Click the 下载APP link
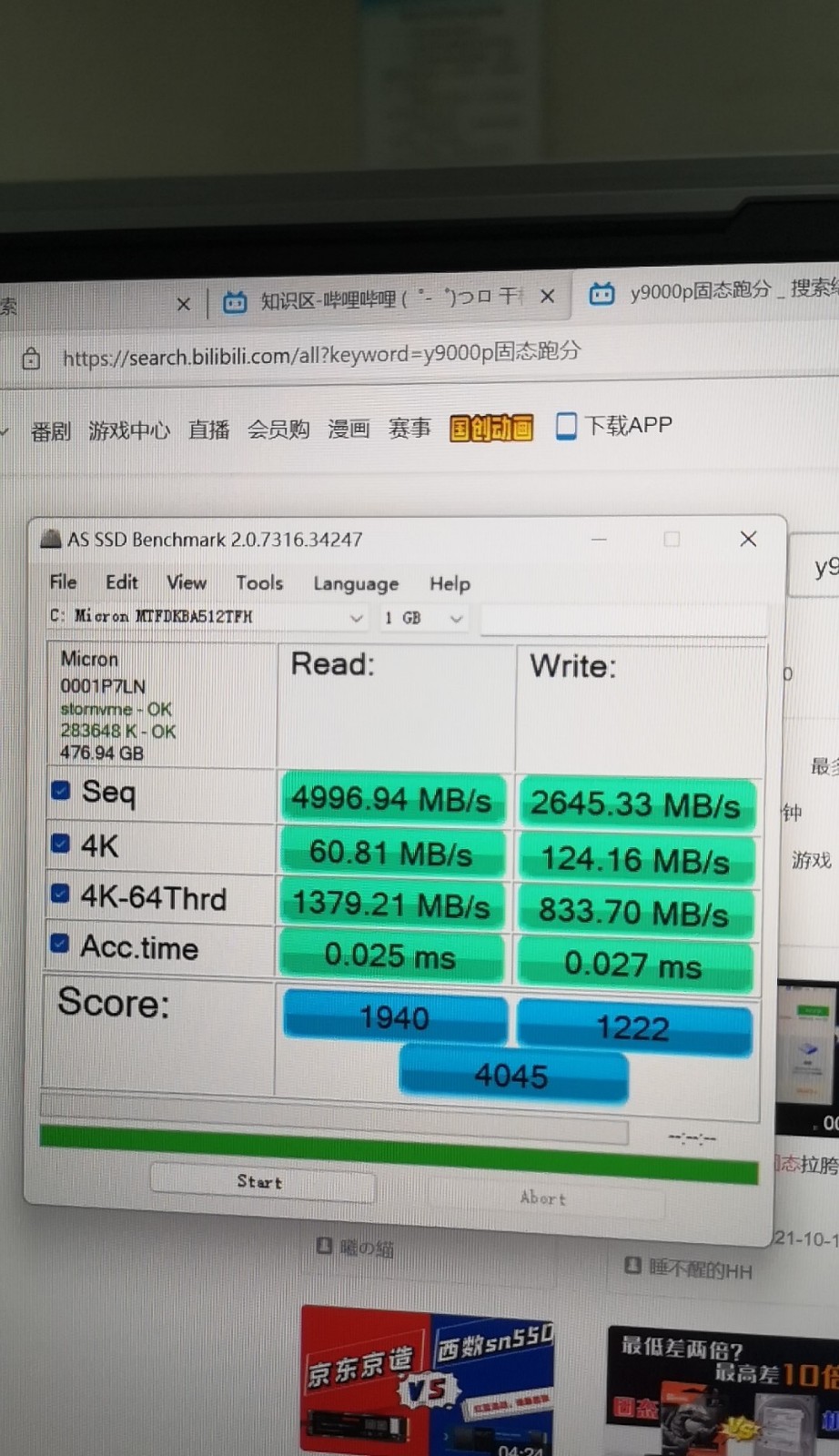The image size is (839, 1456). tap(614, 425)
